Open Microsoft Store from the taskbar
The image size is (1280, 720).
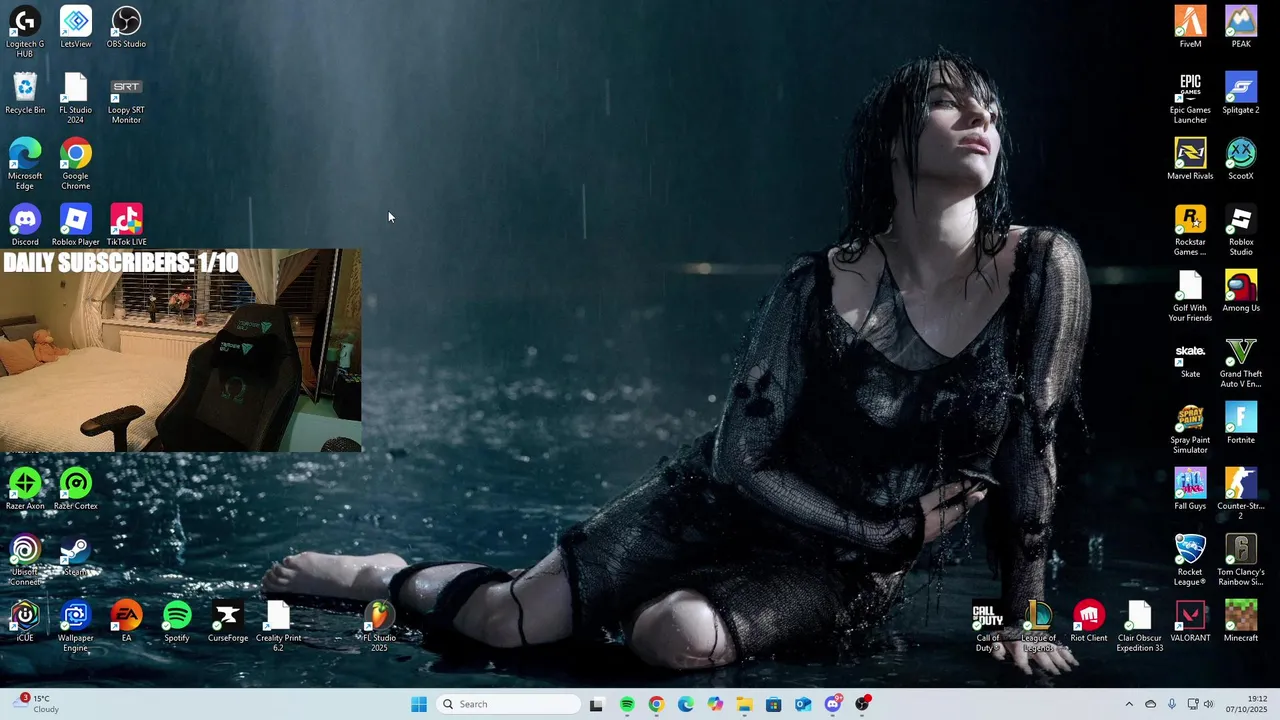pyautogui.click(x=774, y=704)
